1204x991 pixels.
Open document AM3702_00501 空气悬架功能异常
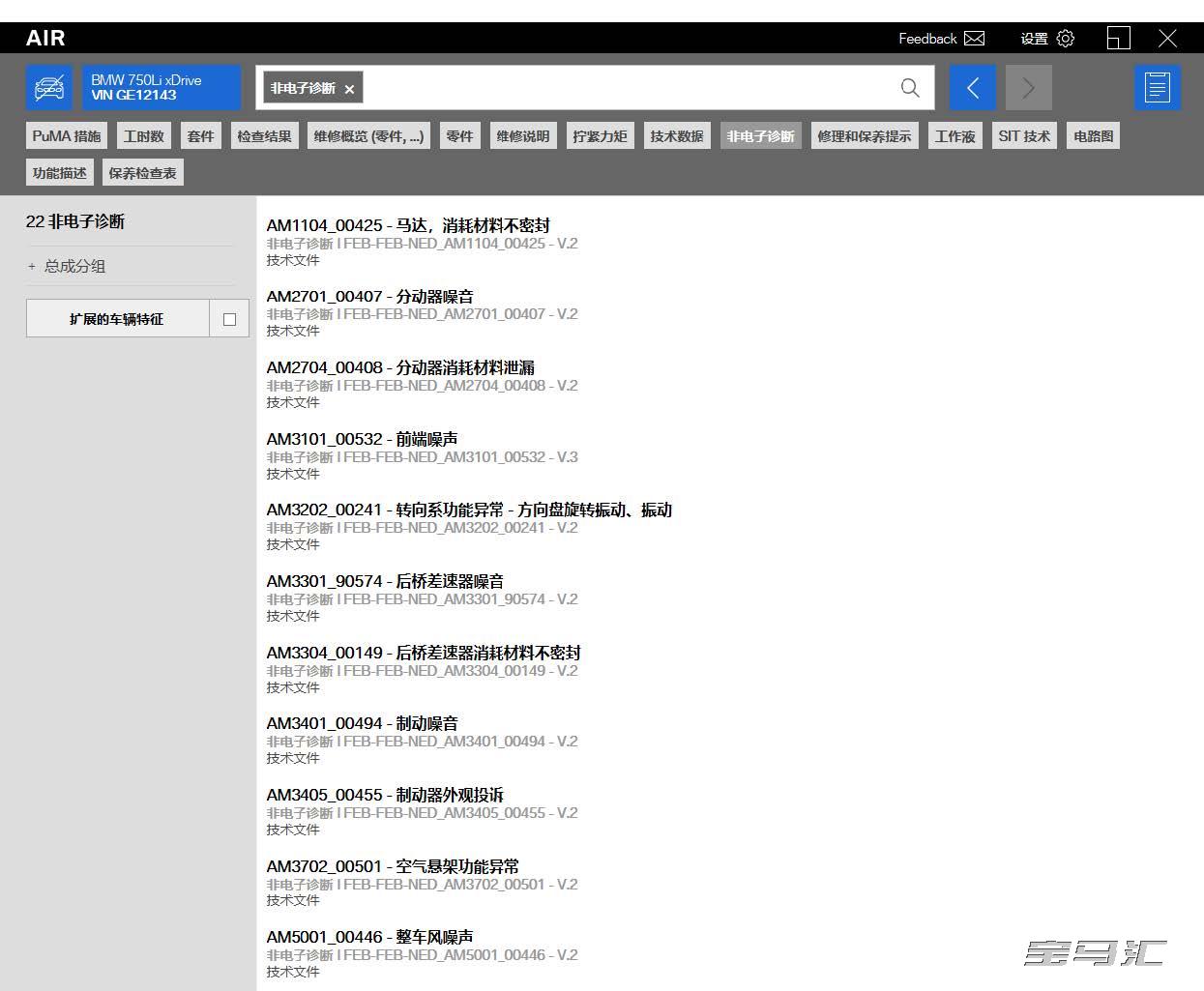point(393,866)
